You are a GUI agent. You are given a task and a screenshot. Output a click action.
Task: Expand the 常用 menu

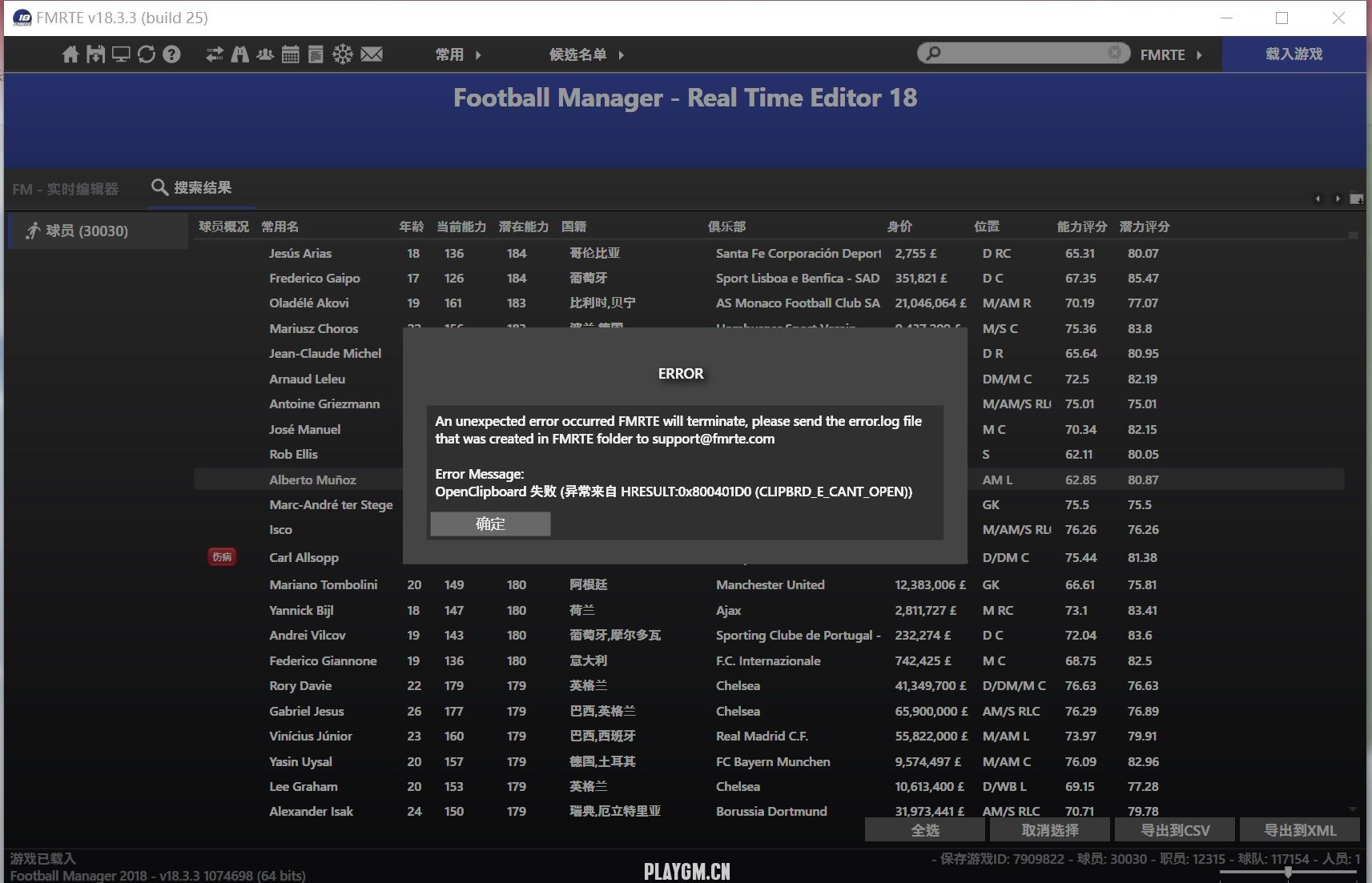coord(458,54)
